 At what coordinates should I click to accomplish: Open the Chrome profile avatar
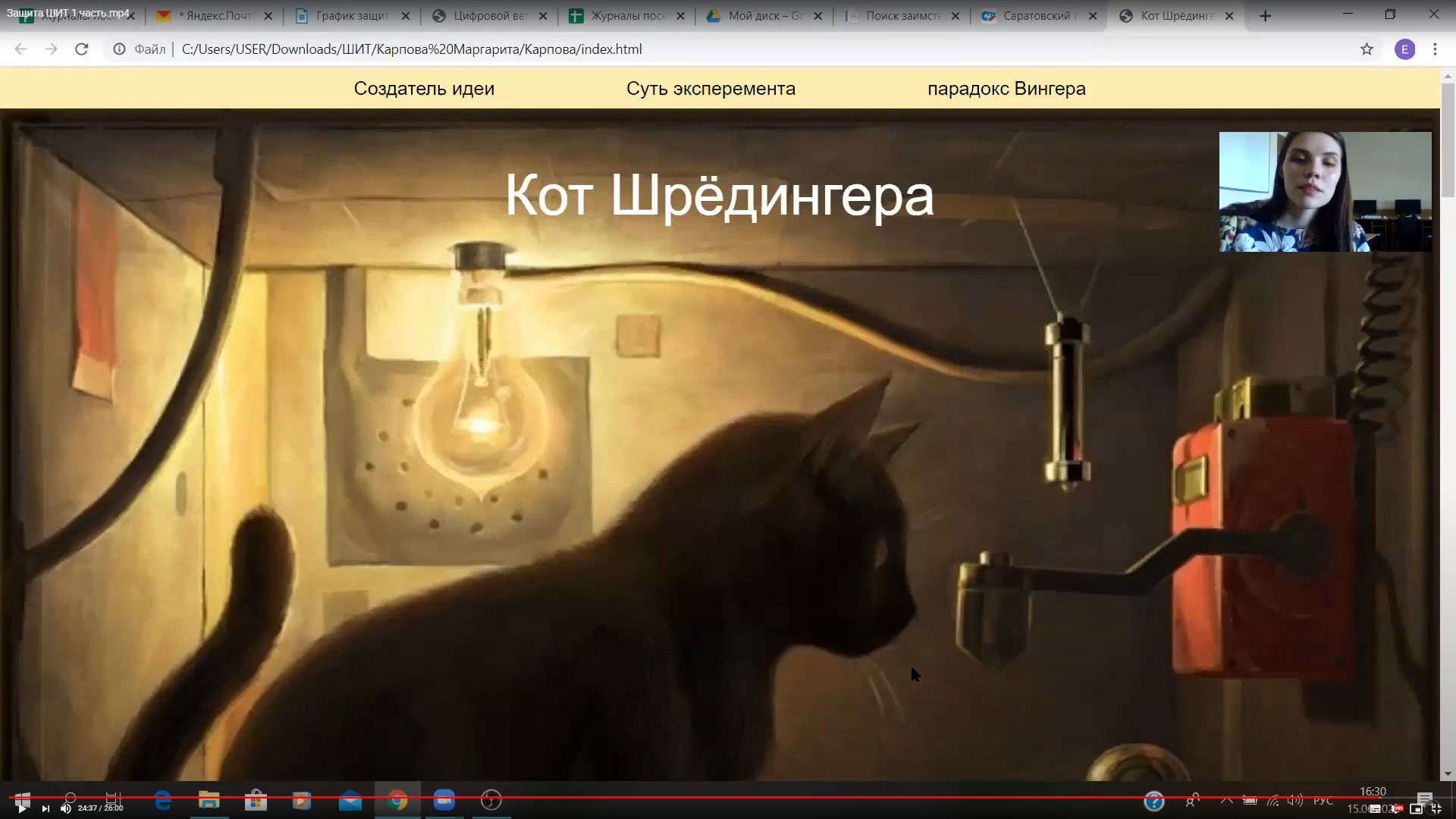(1404, 49)
